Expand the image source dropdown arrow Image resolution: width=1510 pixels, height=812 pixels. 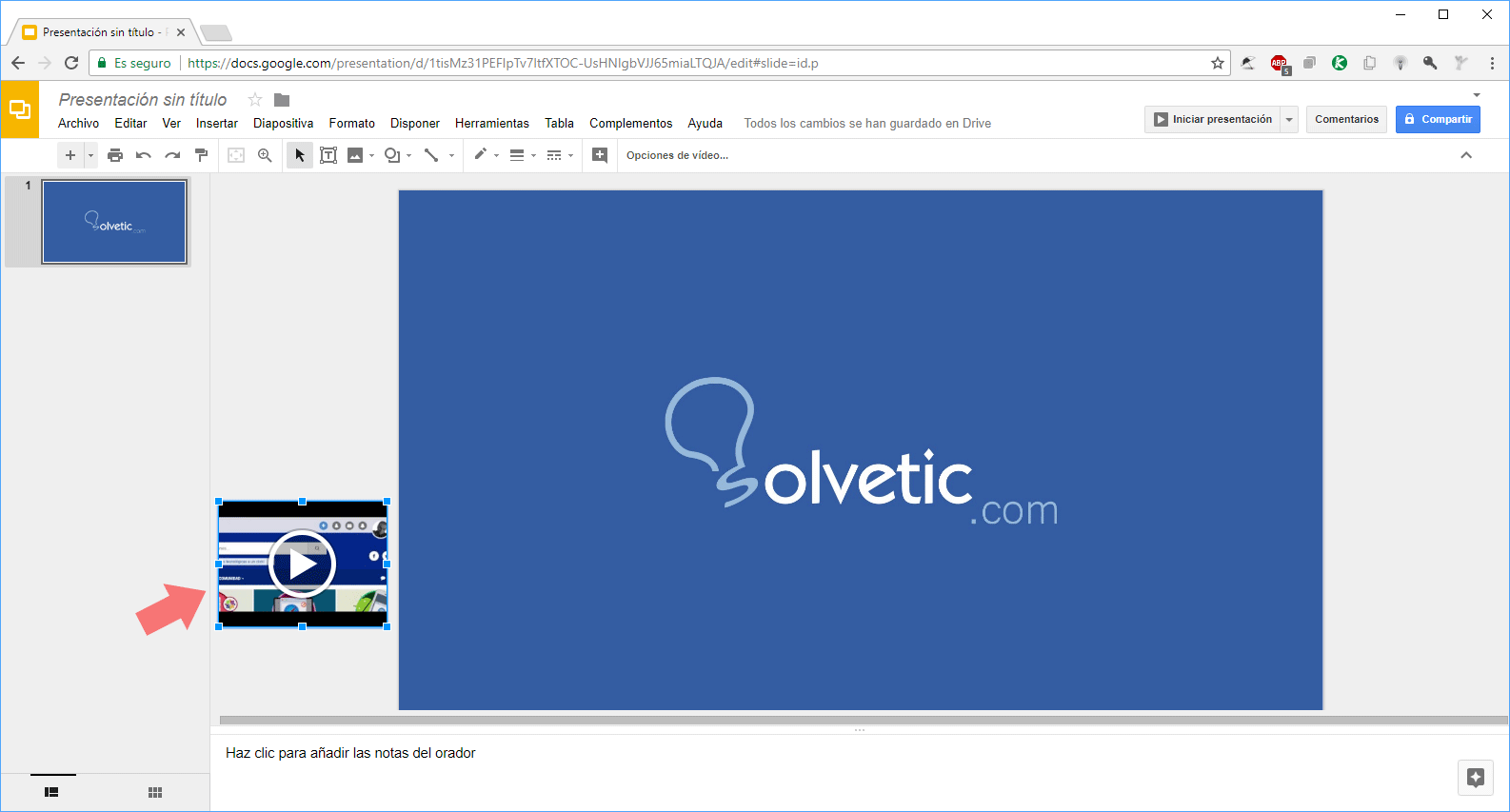click(372, 155)
